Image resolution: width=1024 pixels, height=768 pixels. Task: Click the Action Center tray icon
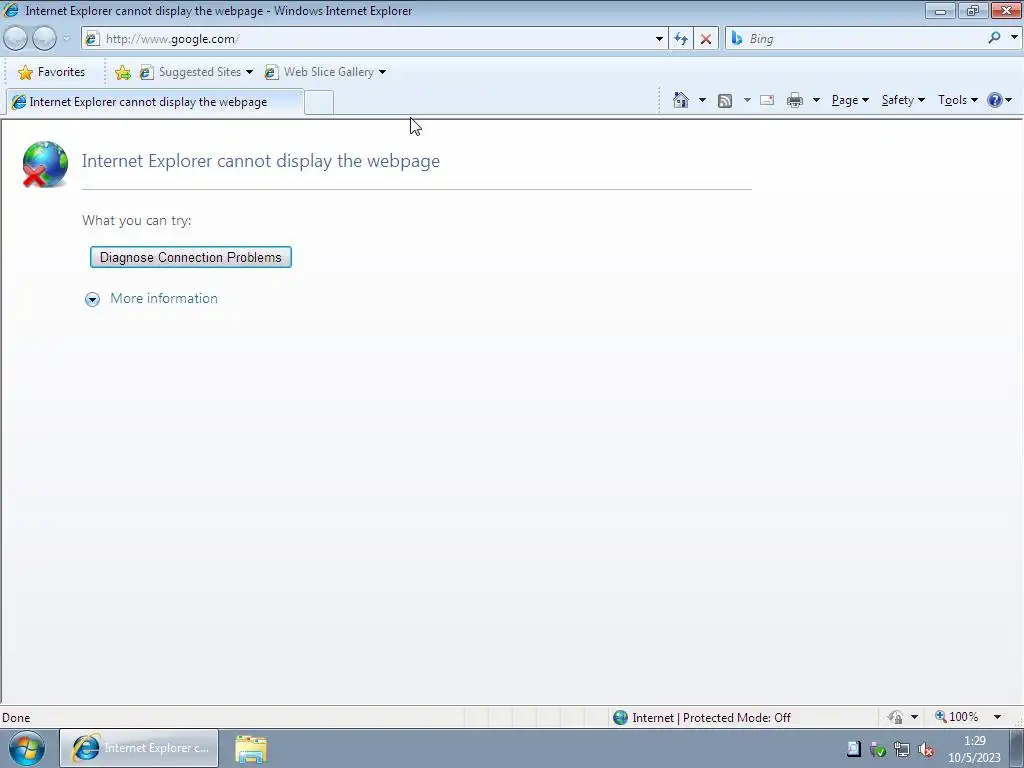(x=854, y=748)
